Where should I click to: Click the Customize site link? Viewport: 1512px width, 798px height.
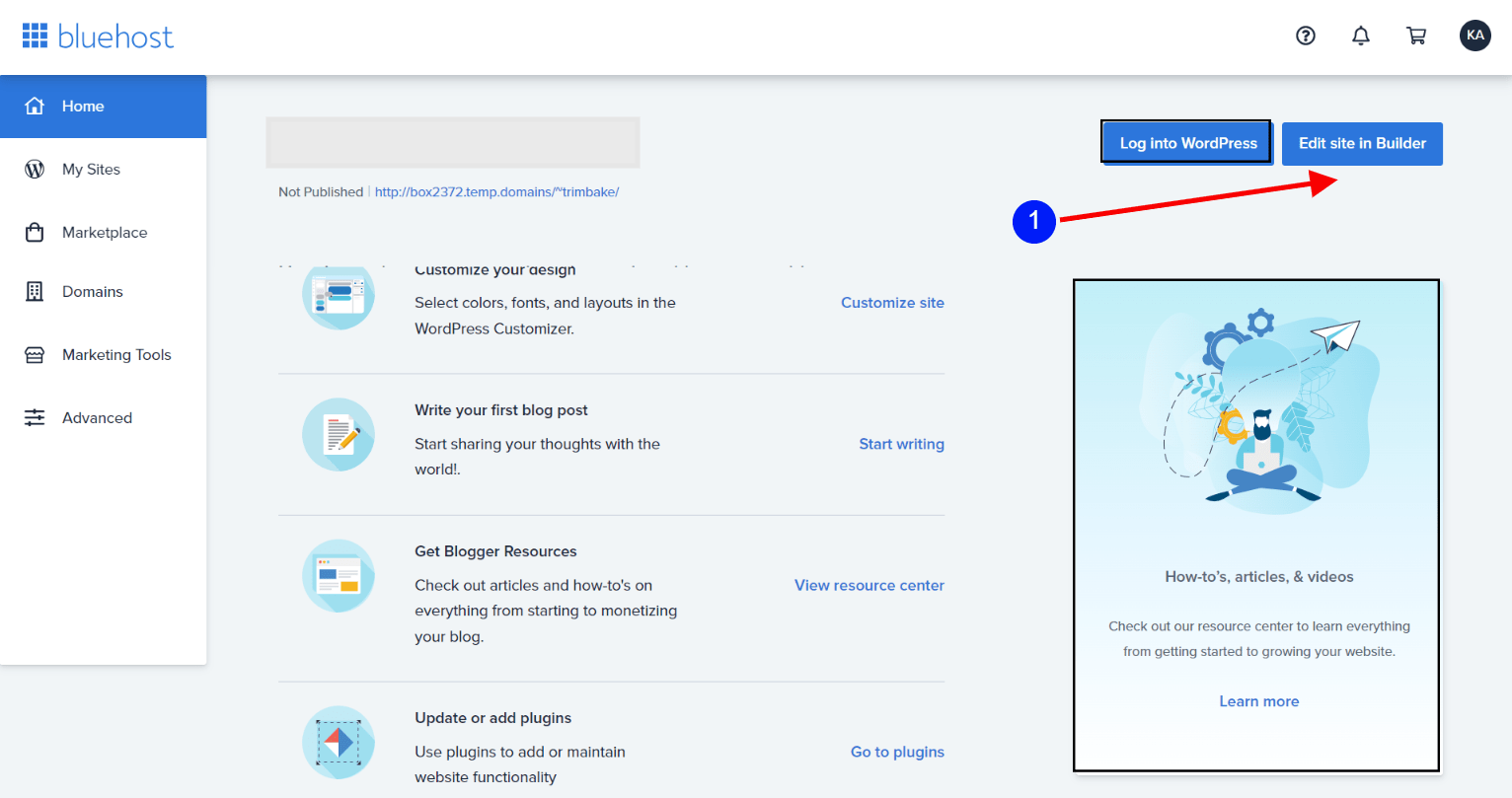pos(892,303)
